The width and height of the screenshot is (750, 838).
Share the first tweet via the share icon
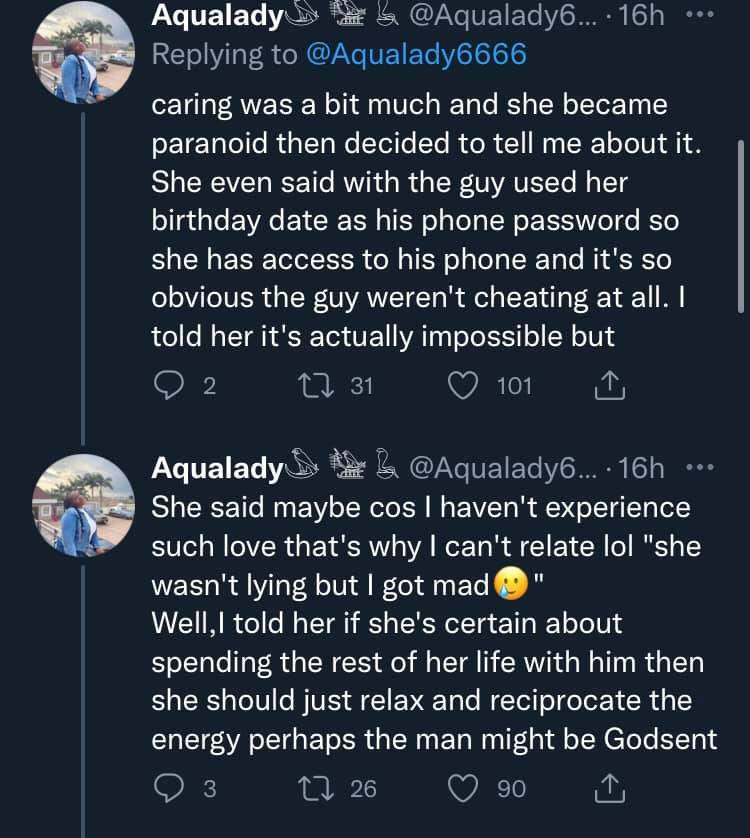[x=609, y=386]
